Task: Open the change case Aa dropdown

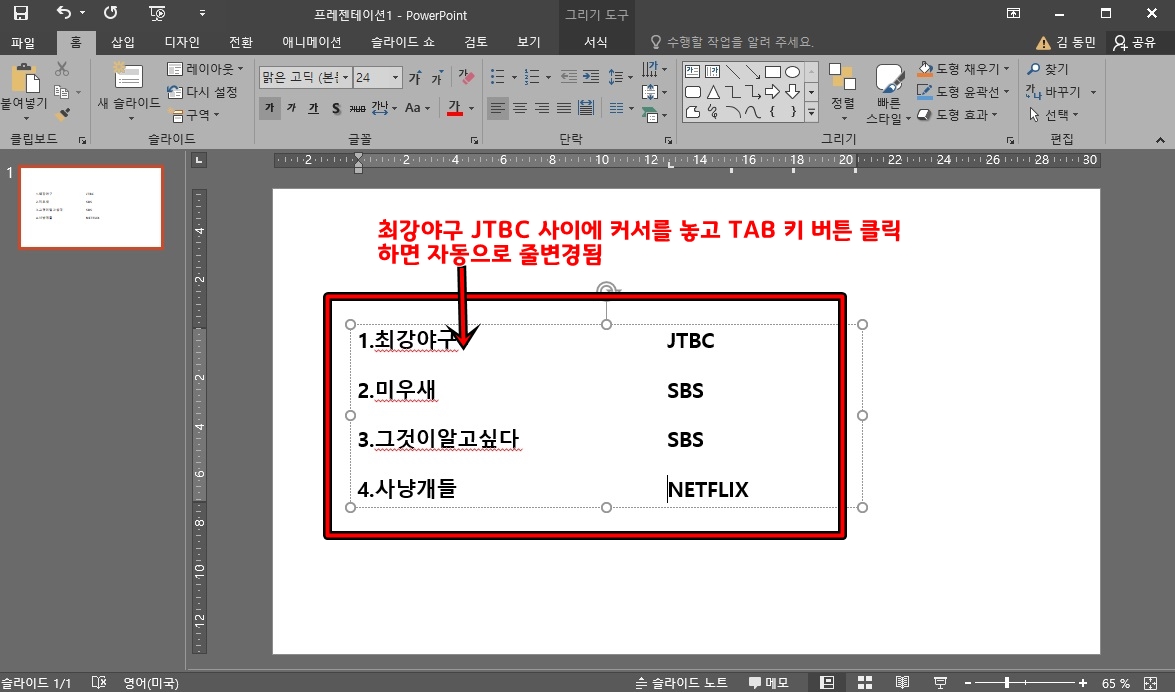Action: point(417,108)
